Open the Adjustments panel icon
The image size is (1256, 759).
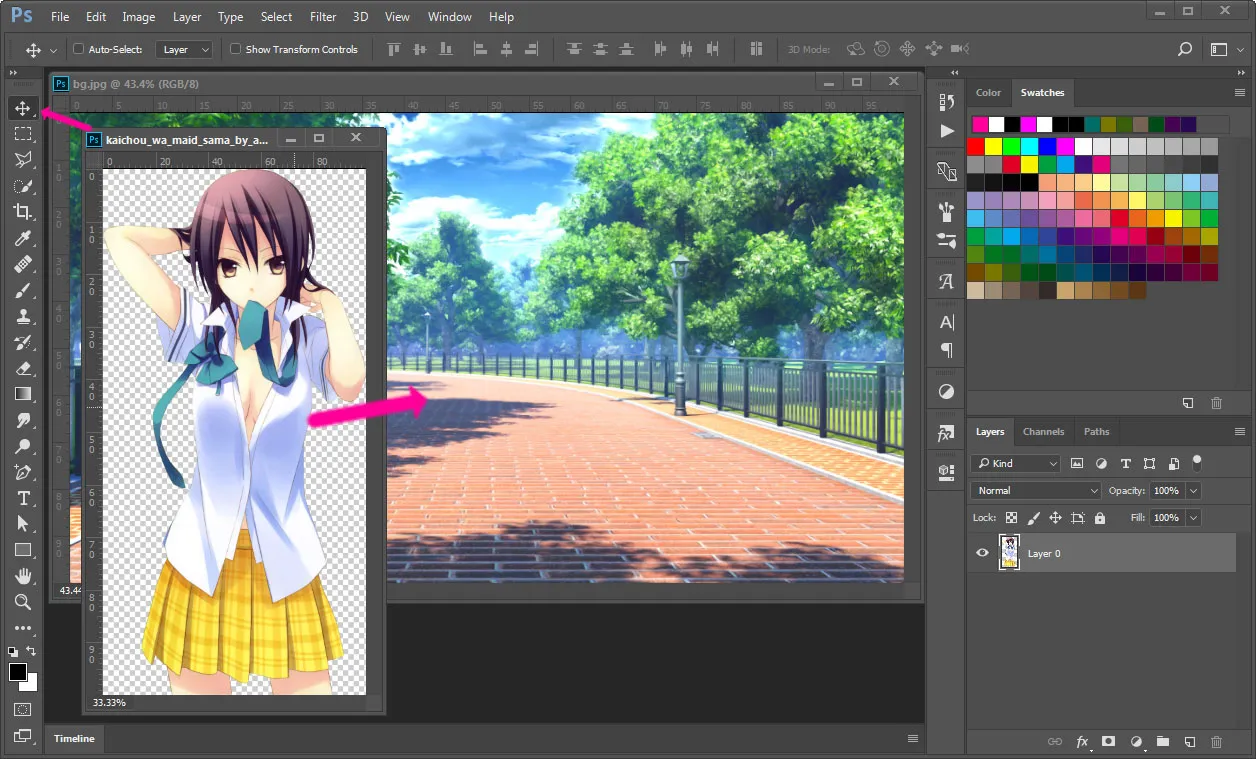946,391
